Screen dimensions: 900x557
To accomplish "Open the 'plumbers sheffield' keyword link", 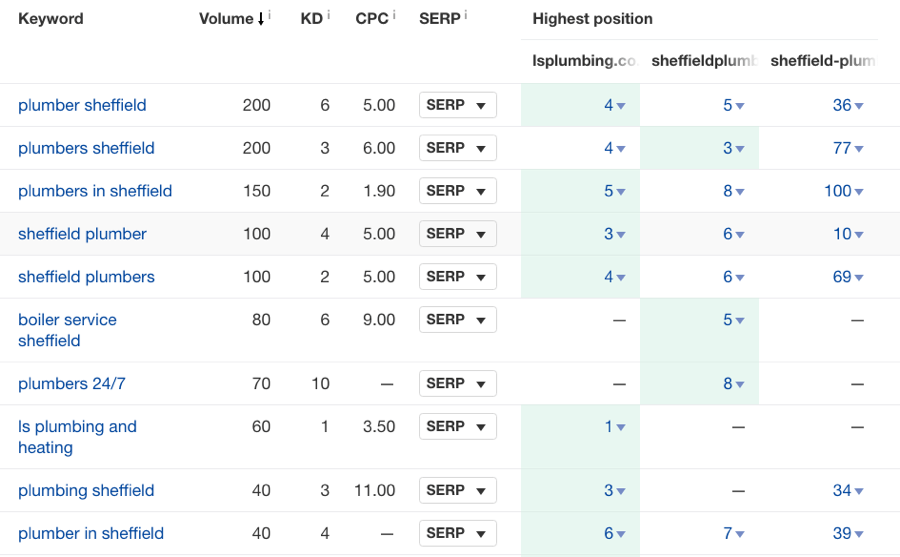I will coord(86,148).
